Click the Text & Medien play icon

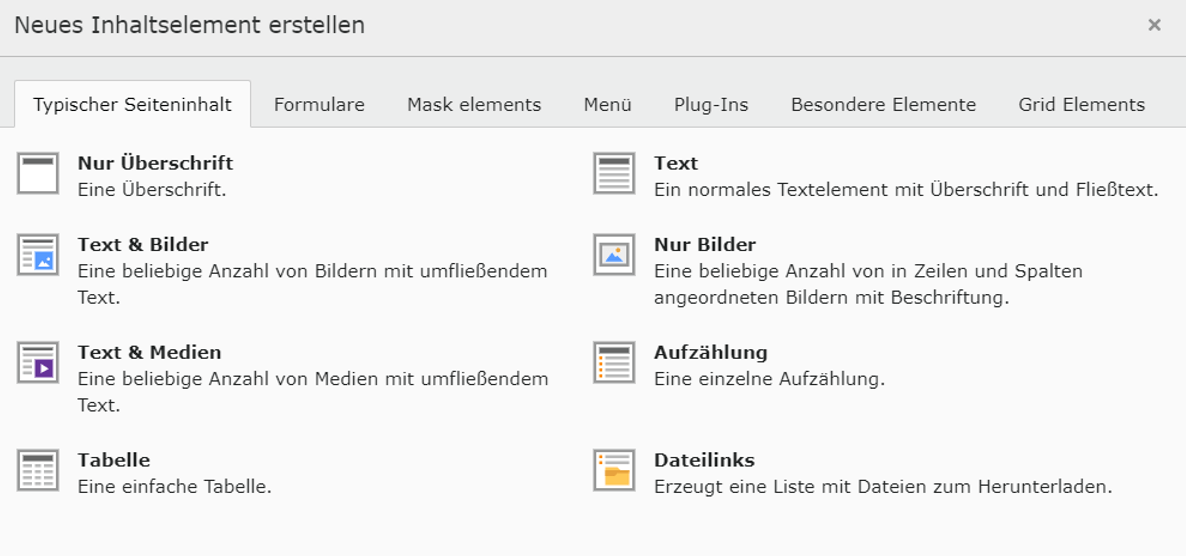pos(38,362)
